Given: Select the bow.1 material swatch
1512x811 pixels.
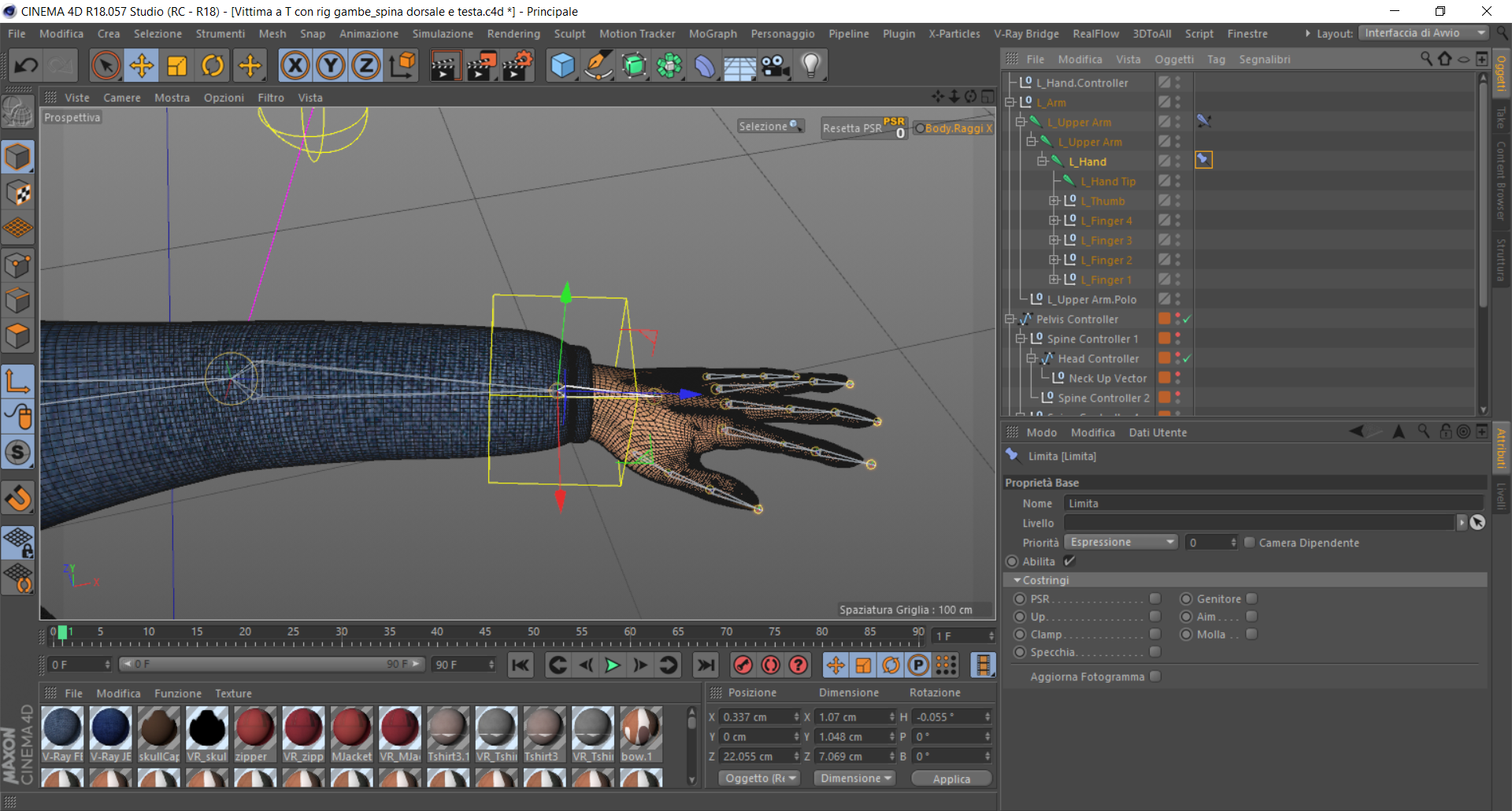Looking at the screenshot, I should click(640, 735).
